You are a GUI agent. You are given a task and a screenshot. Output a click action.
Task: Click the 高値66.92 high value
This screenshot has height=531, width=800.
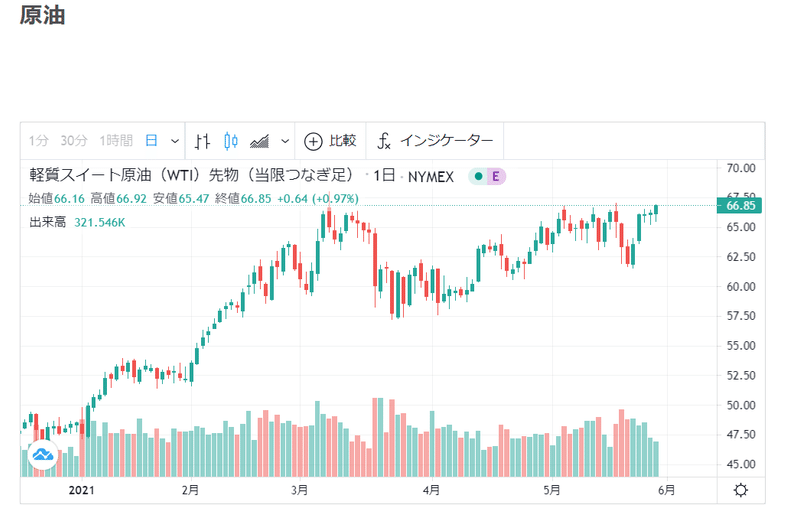(119, 198)
